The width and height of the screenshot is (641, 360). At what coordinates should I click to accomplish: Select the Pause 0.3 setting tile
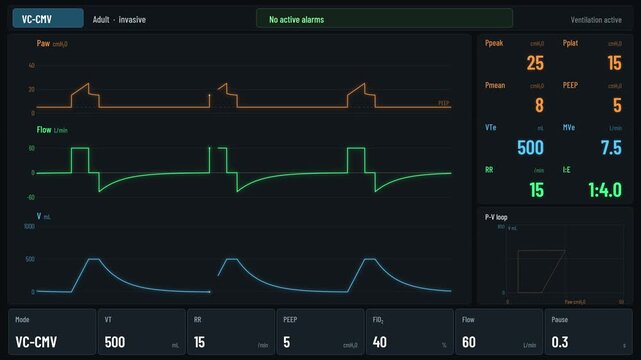589,331
